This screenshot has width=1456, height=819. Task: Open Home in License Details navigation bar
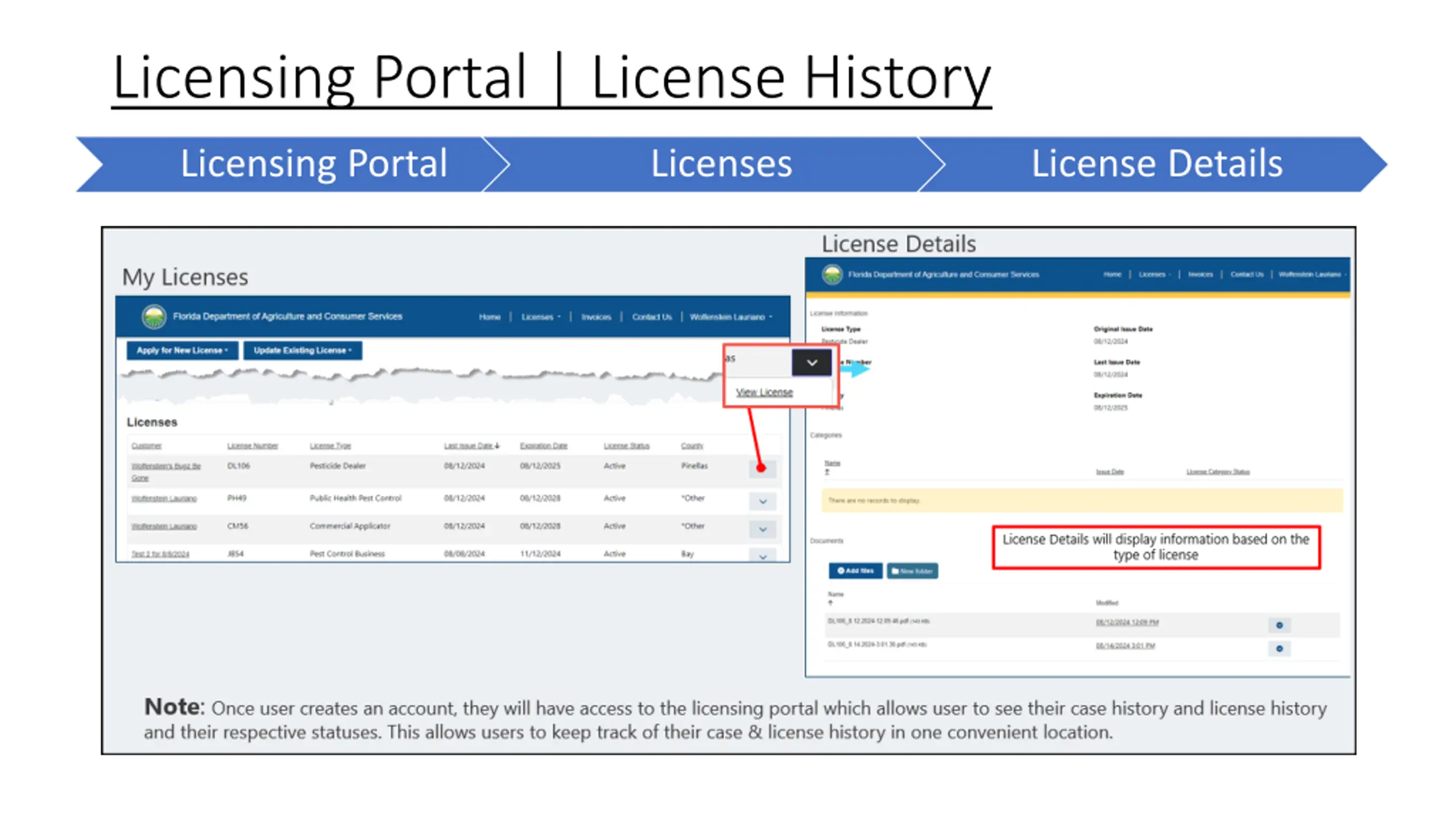point(1112,274)
